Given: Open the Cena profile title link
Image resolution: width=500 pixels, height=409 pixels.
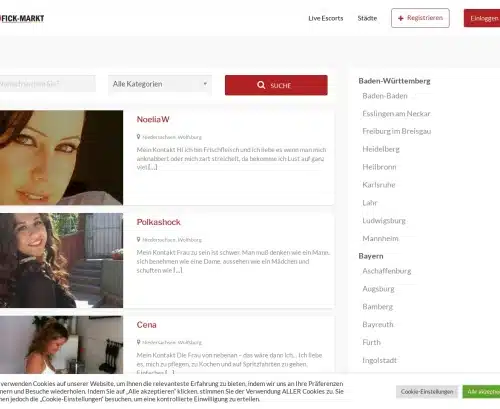Looking at the screenshot, I should tap(147, 325).
